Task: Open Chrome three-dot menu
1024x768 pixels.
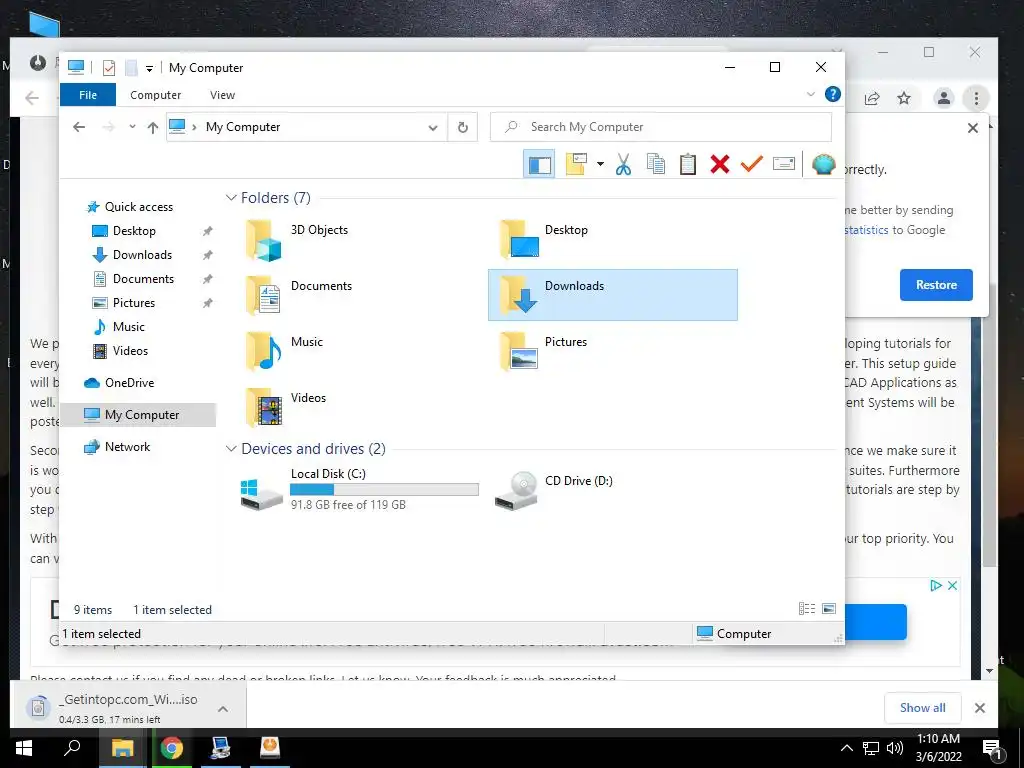Action: 976,98
